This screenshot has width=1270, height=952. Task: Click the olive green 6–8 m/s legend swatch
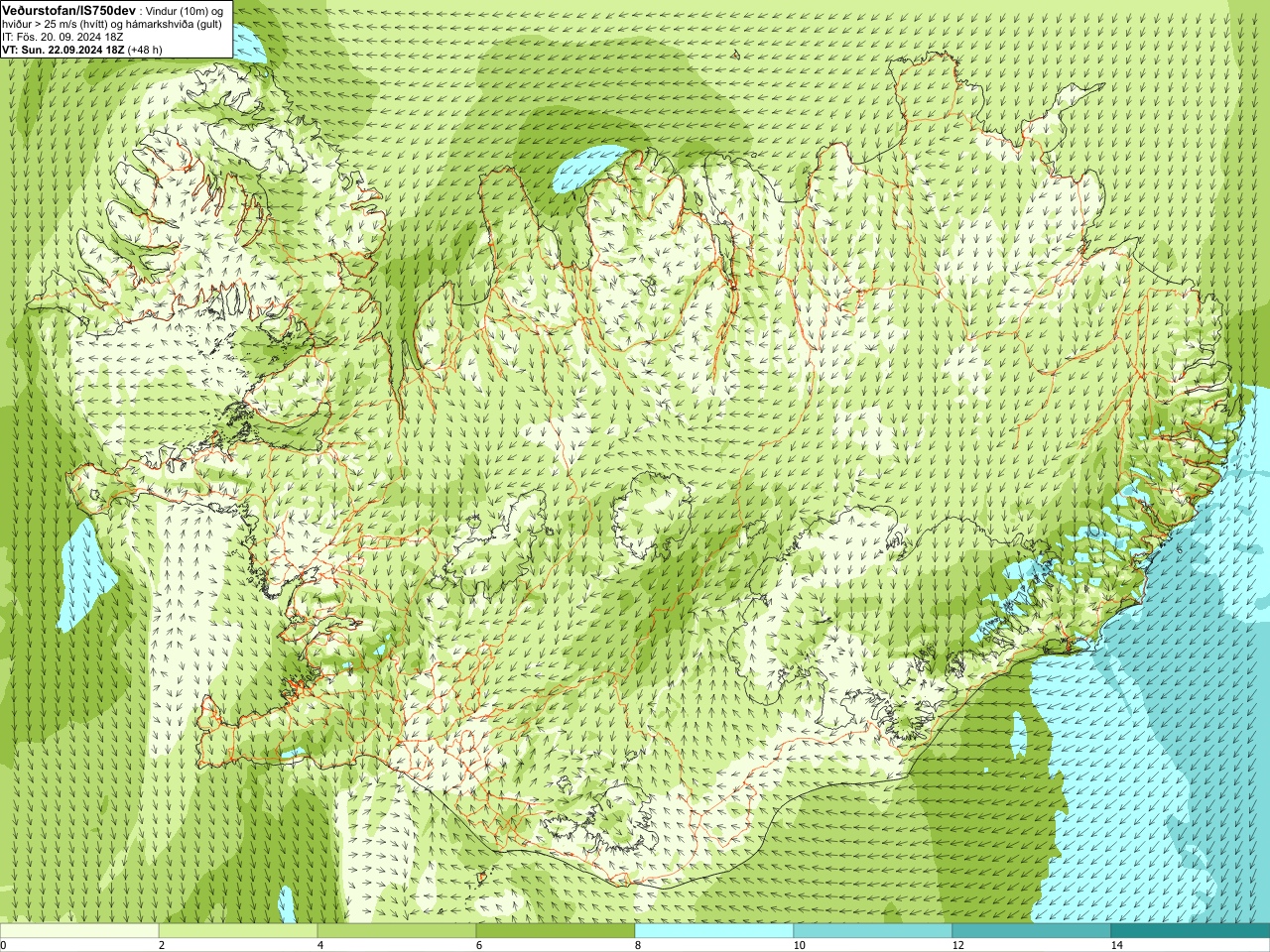coord(556,931)
